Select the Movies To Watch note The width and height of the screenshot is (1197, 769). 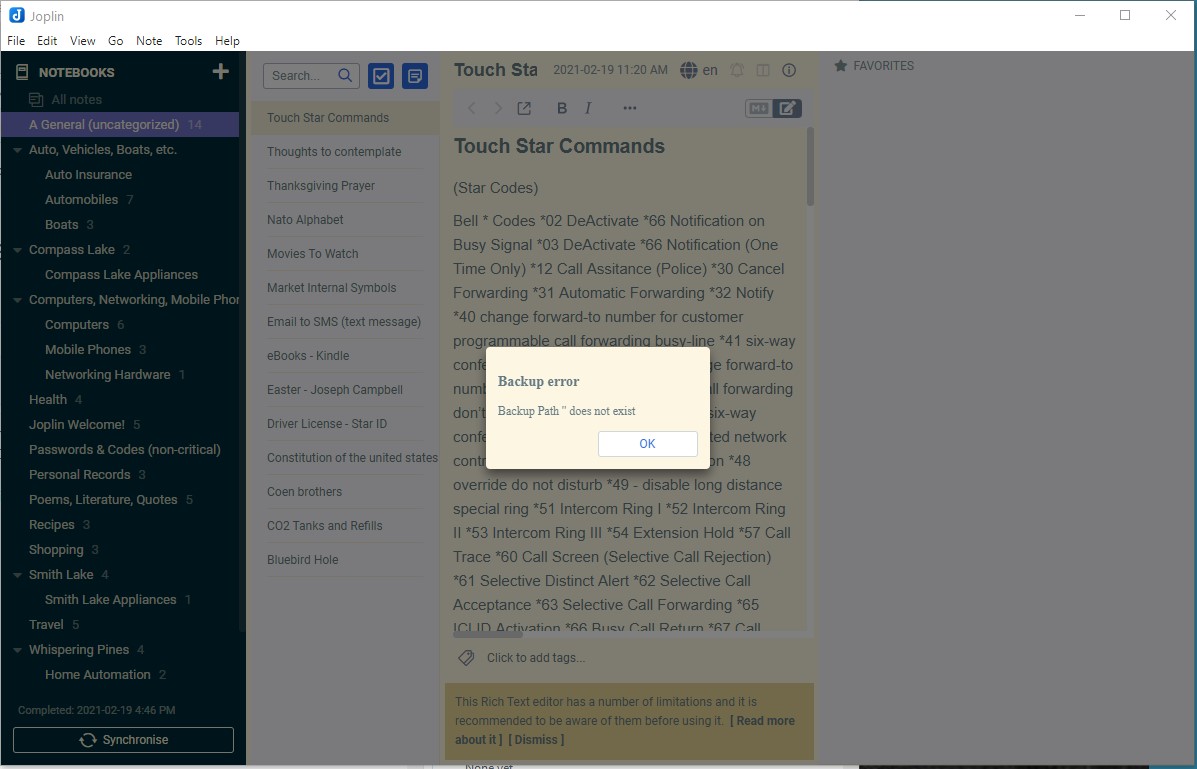(x=345, y=254)
